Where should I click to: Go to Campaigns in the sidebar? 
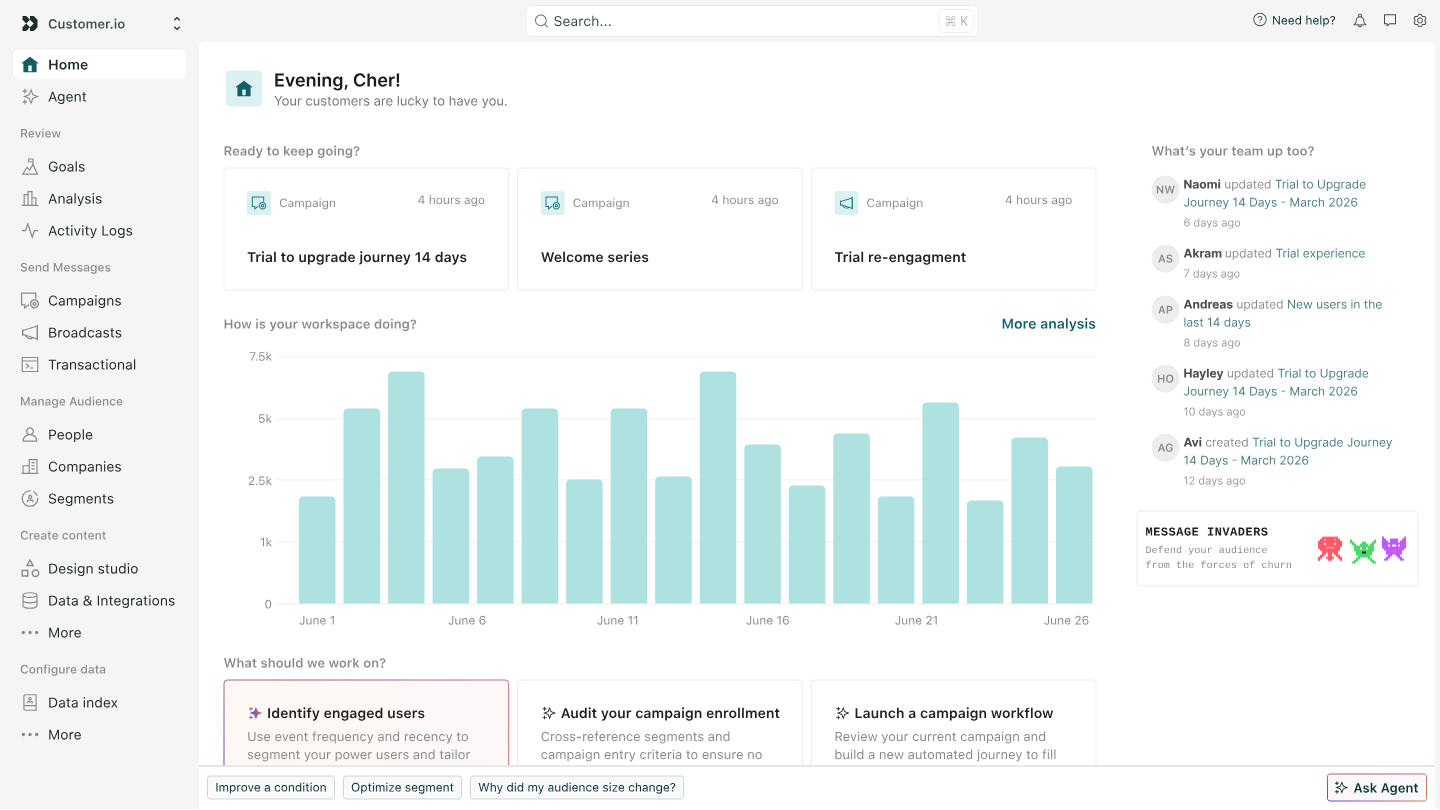(x=84, y=301)
